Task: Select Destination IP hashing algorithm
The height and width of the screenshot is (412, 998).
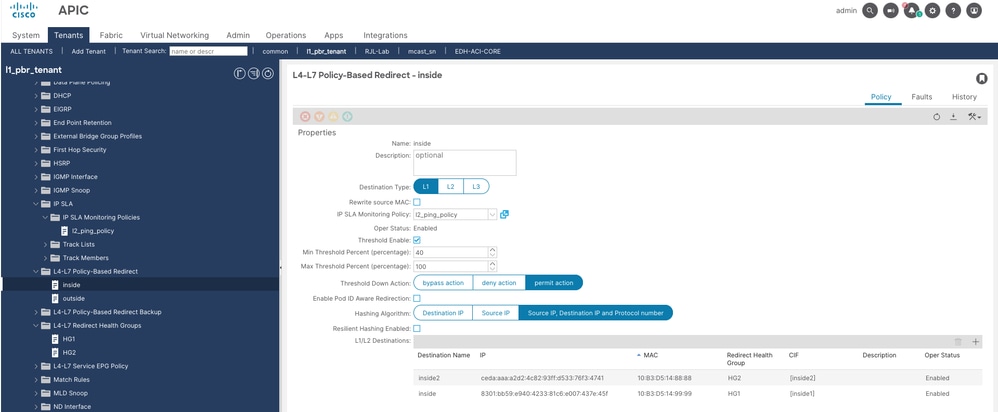Action: [443, 313]
